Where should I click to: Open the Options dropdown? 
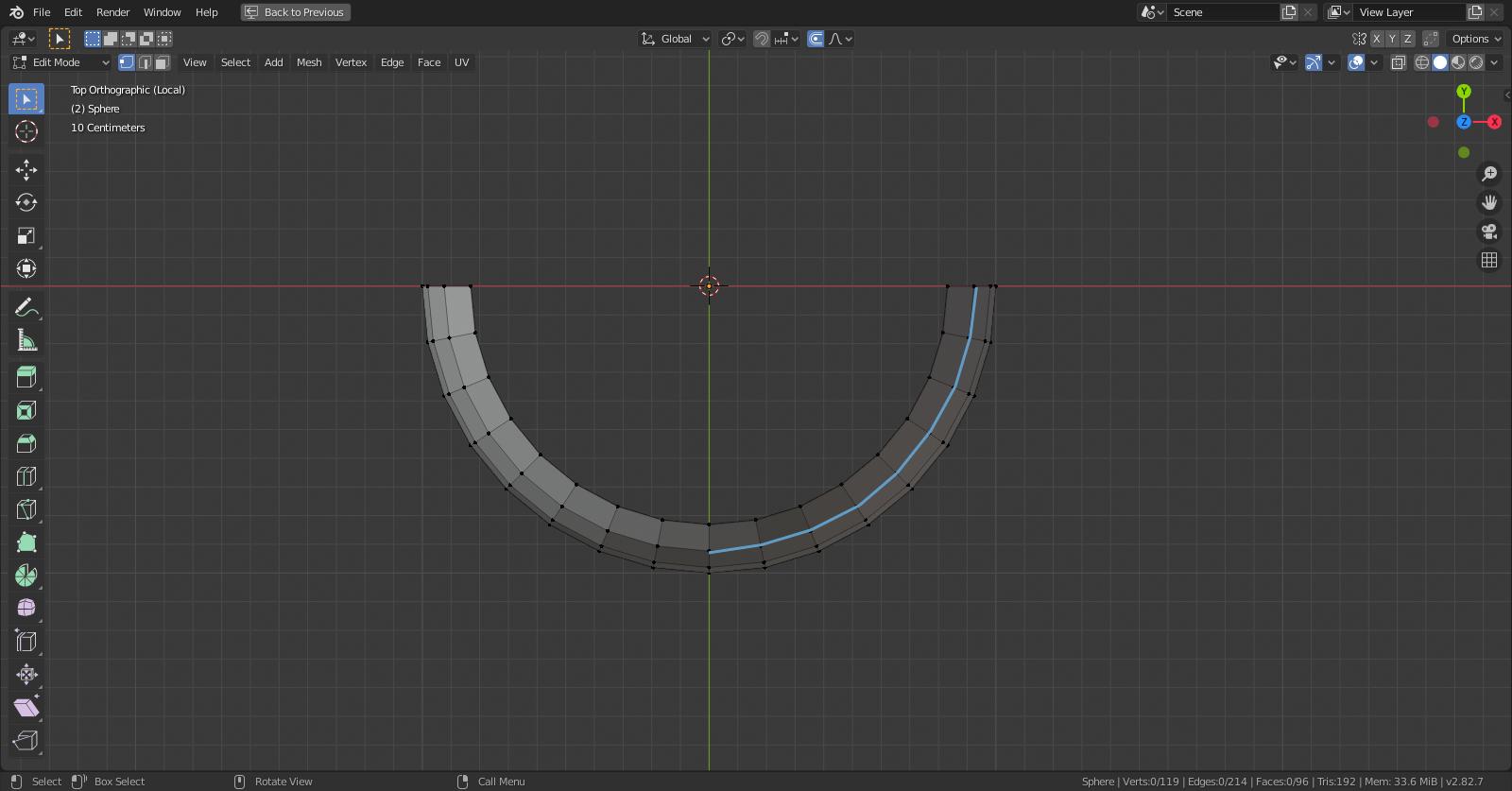(1476, 39)
